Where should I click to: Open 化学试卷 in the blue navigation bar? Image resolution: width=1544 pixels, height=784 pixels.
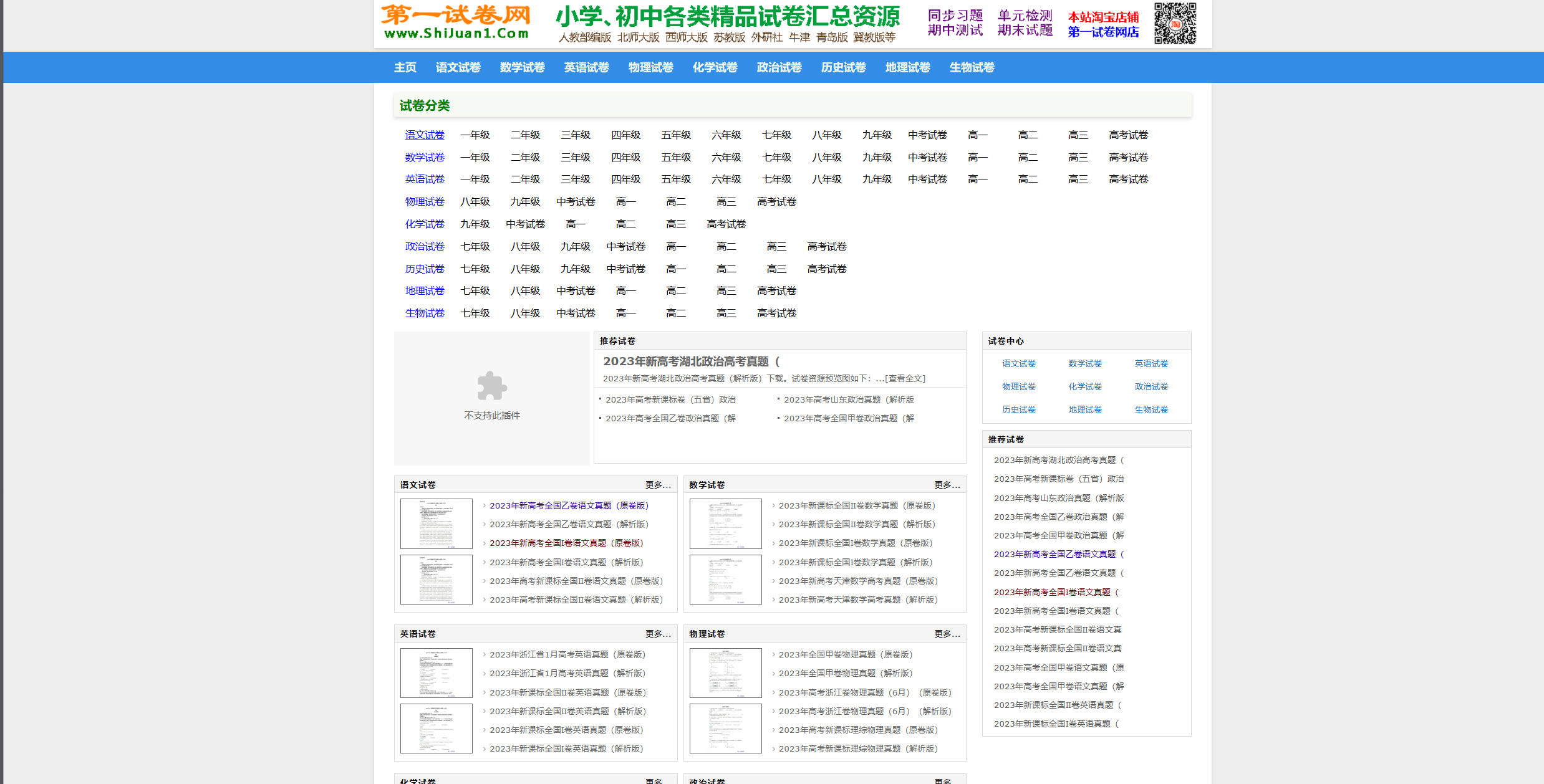(715, 67)
